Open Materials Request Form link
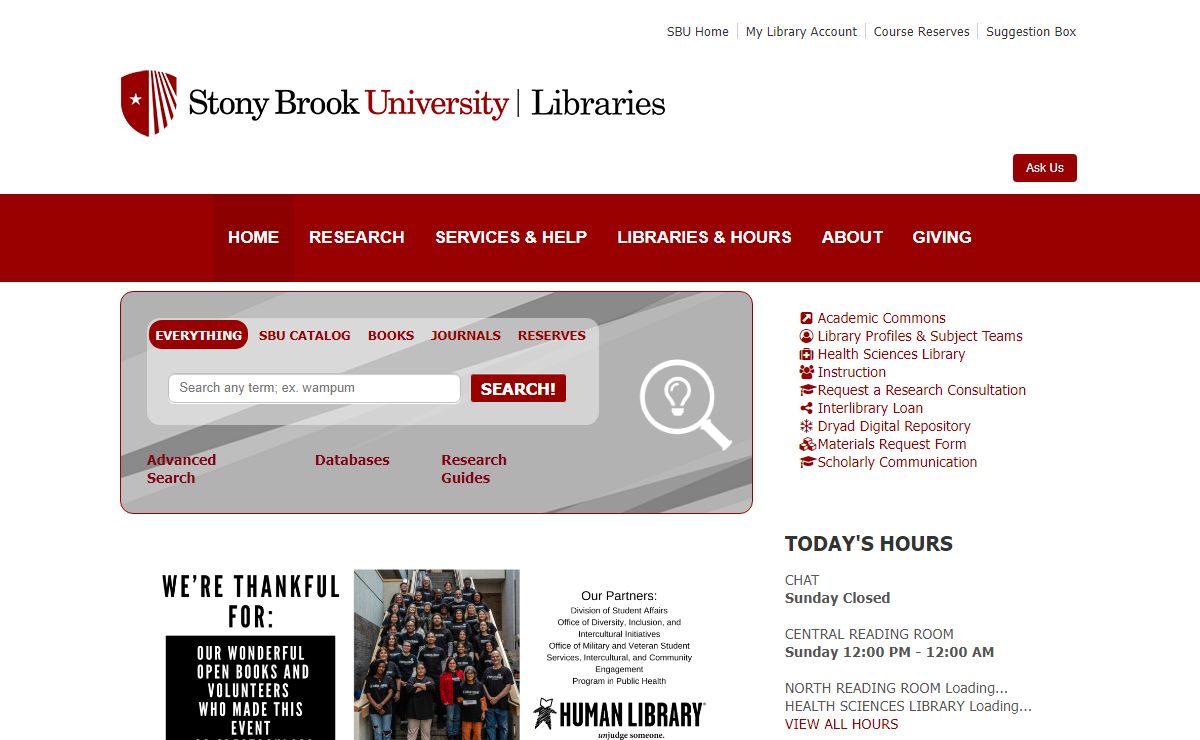The width and height of the screenshot is (1200, 740). [892, 444]
